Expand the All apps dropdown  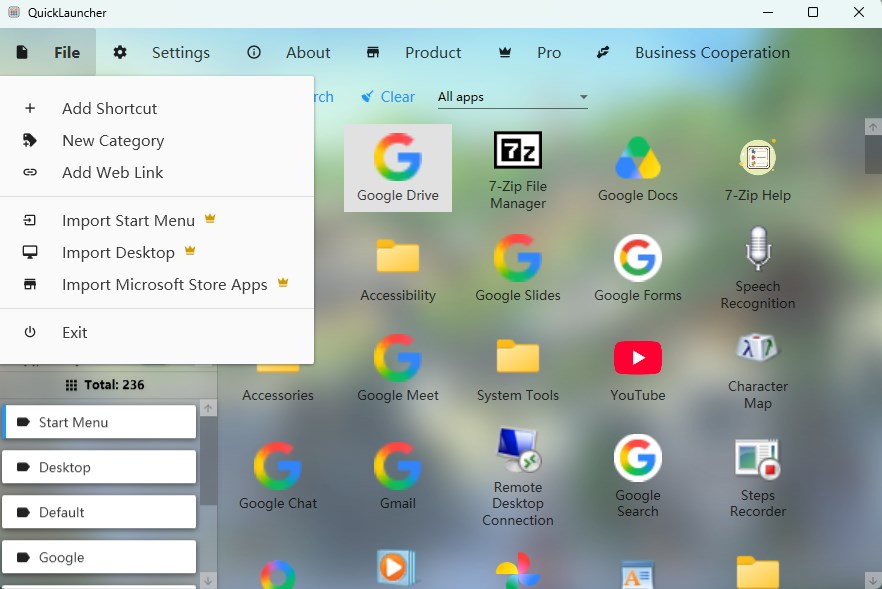[x=512, y=97]
